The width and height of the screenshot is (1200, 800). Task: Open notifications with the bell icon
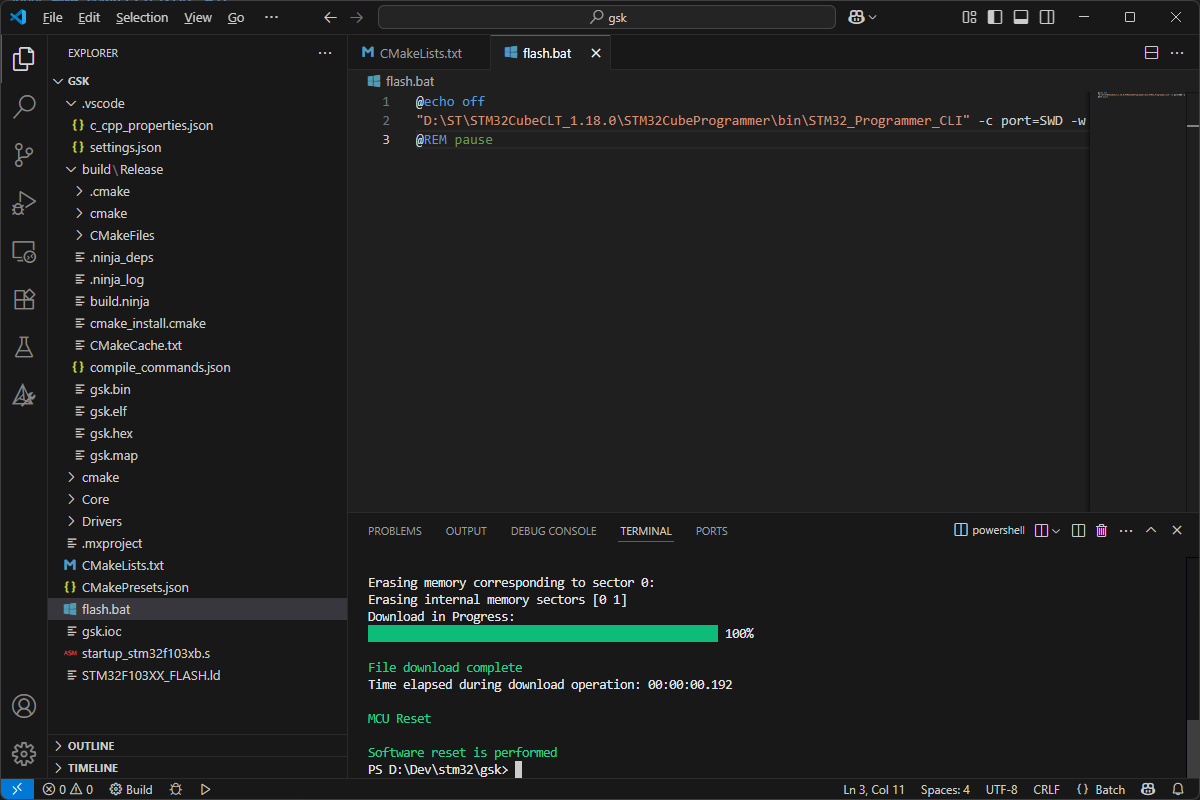click(1178, 789)
